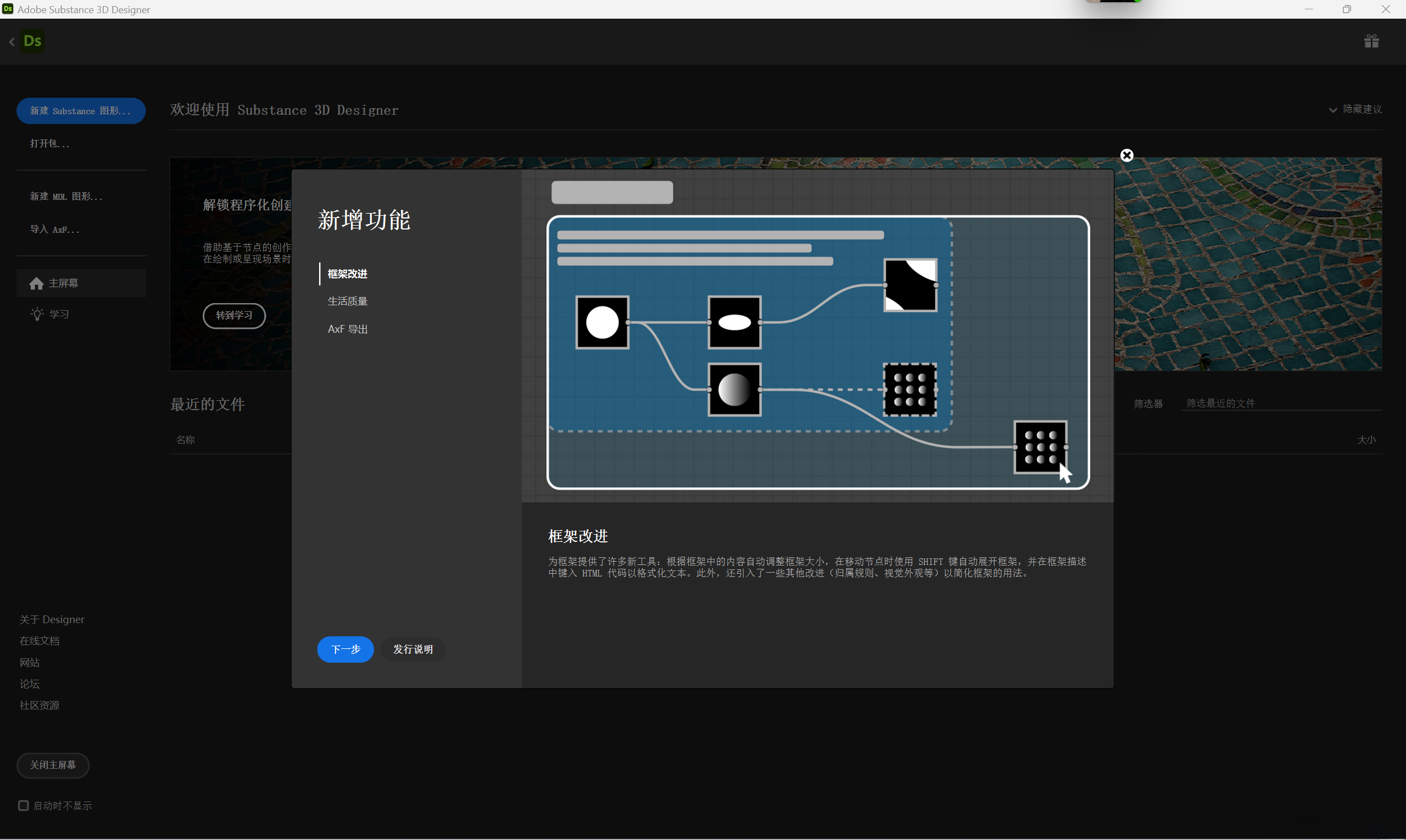Click the Ds home logo icon
Viewport: 1406px width, 840px height.
pos(32,41)
